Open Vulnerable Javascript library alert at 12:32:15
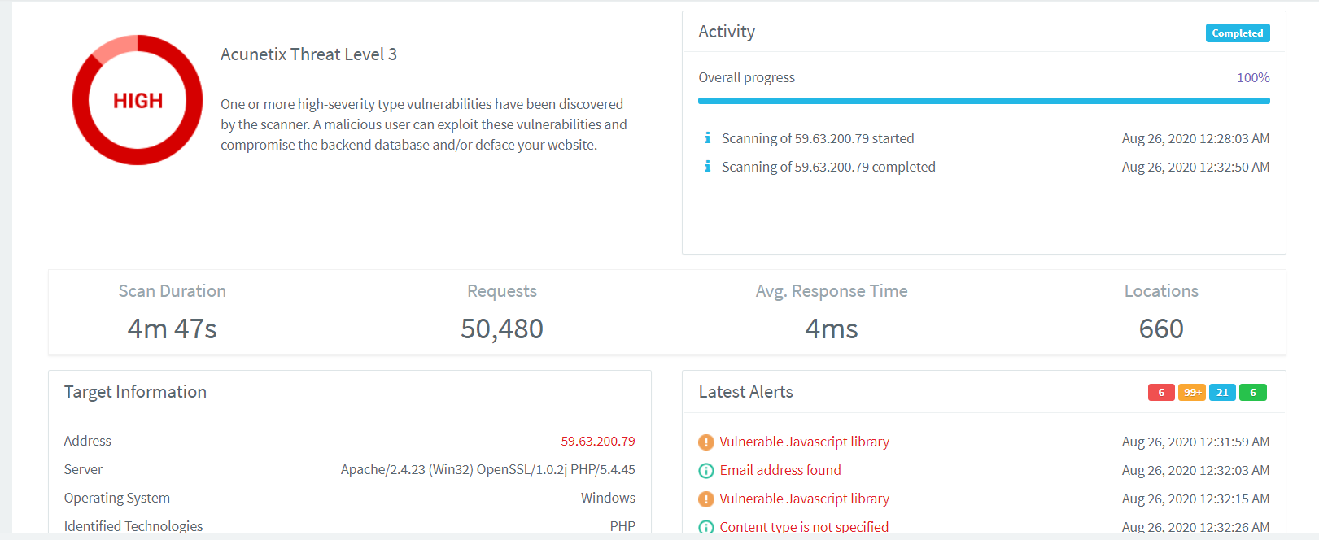 pos(804,499)
